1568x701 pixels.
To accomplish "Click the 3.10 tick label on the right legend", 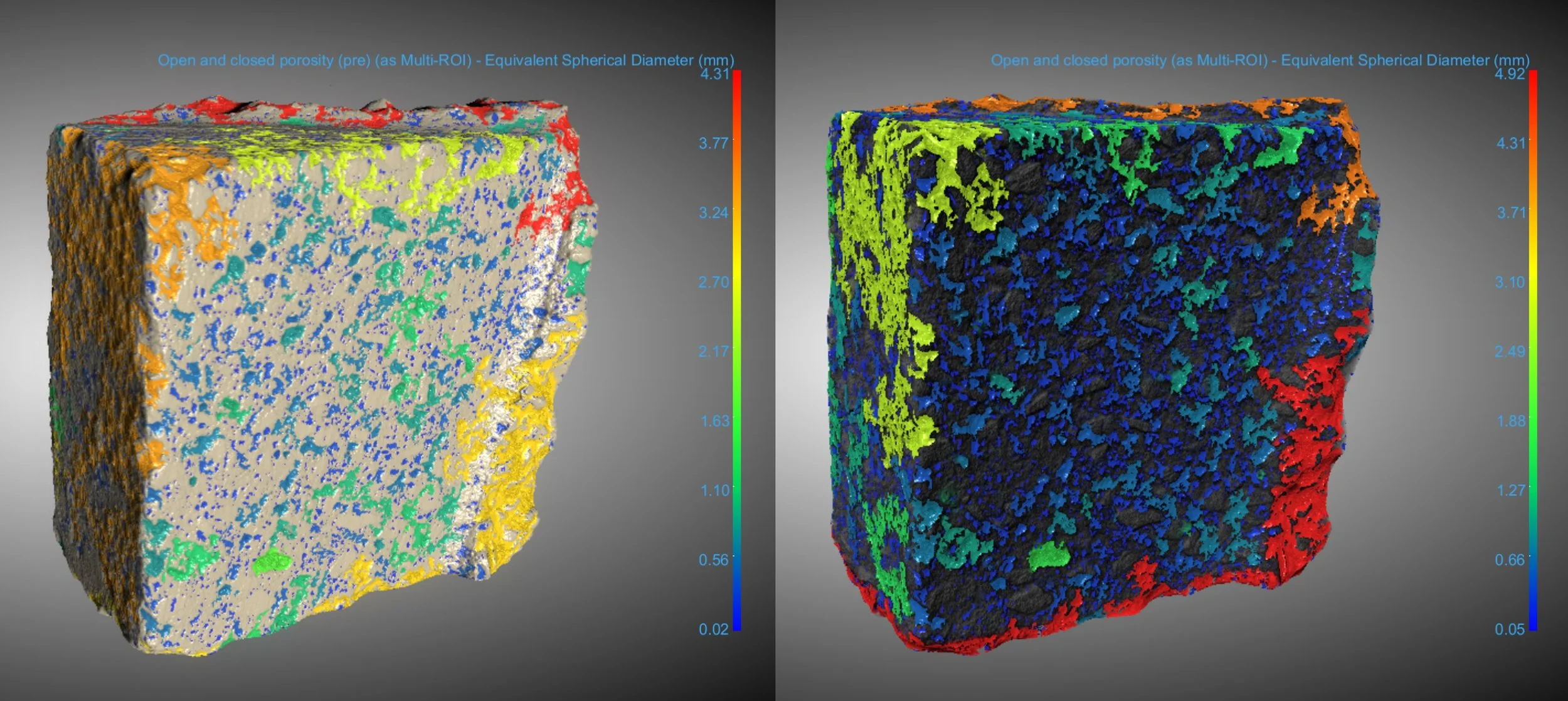I will [x=1510, y=282].
